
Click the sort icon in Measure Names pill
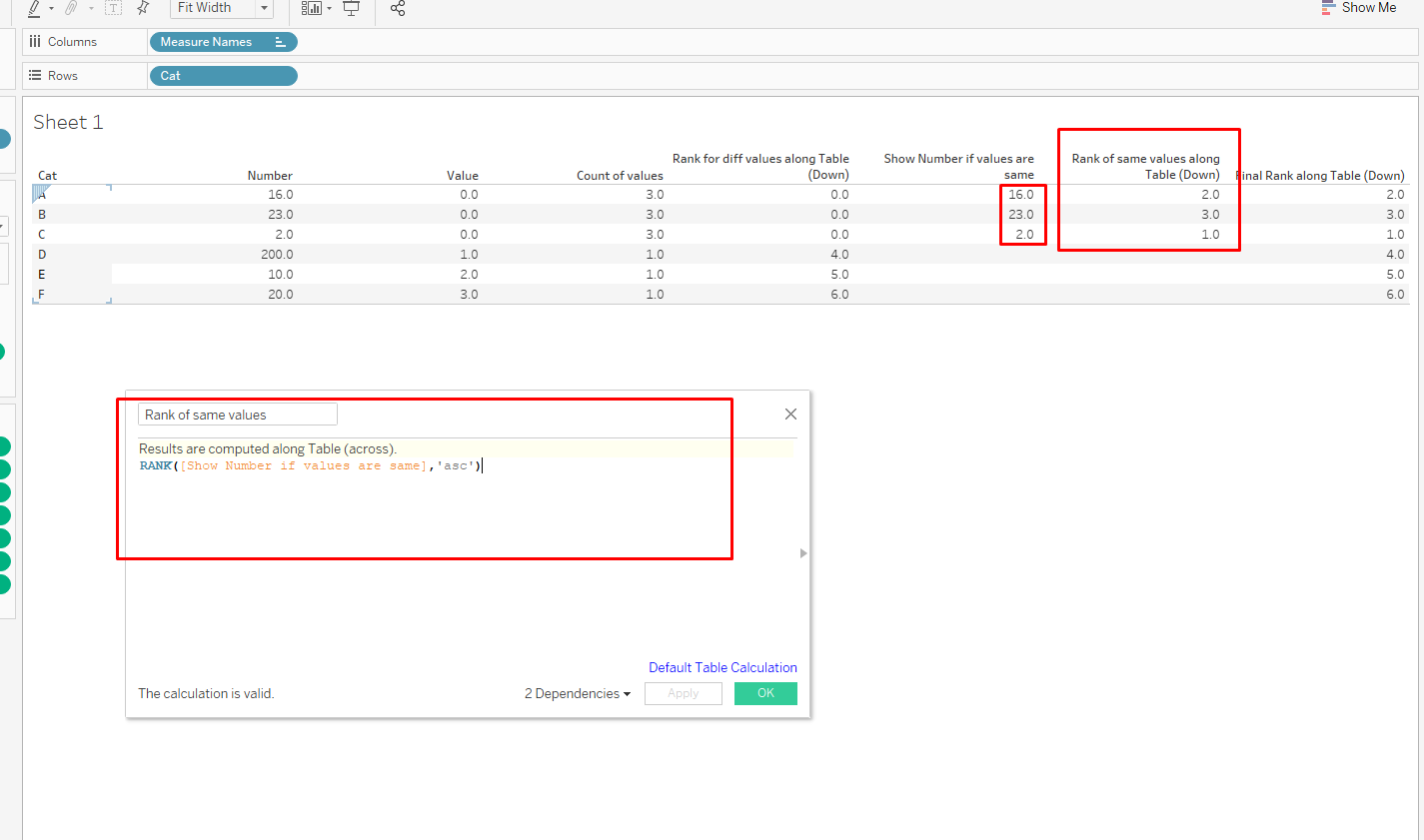tap(281, 42)
